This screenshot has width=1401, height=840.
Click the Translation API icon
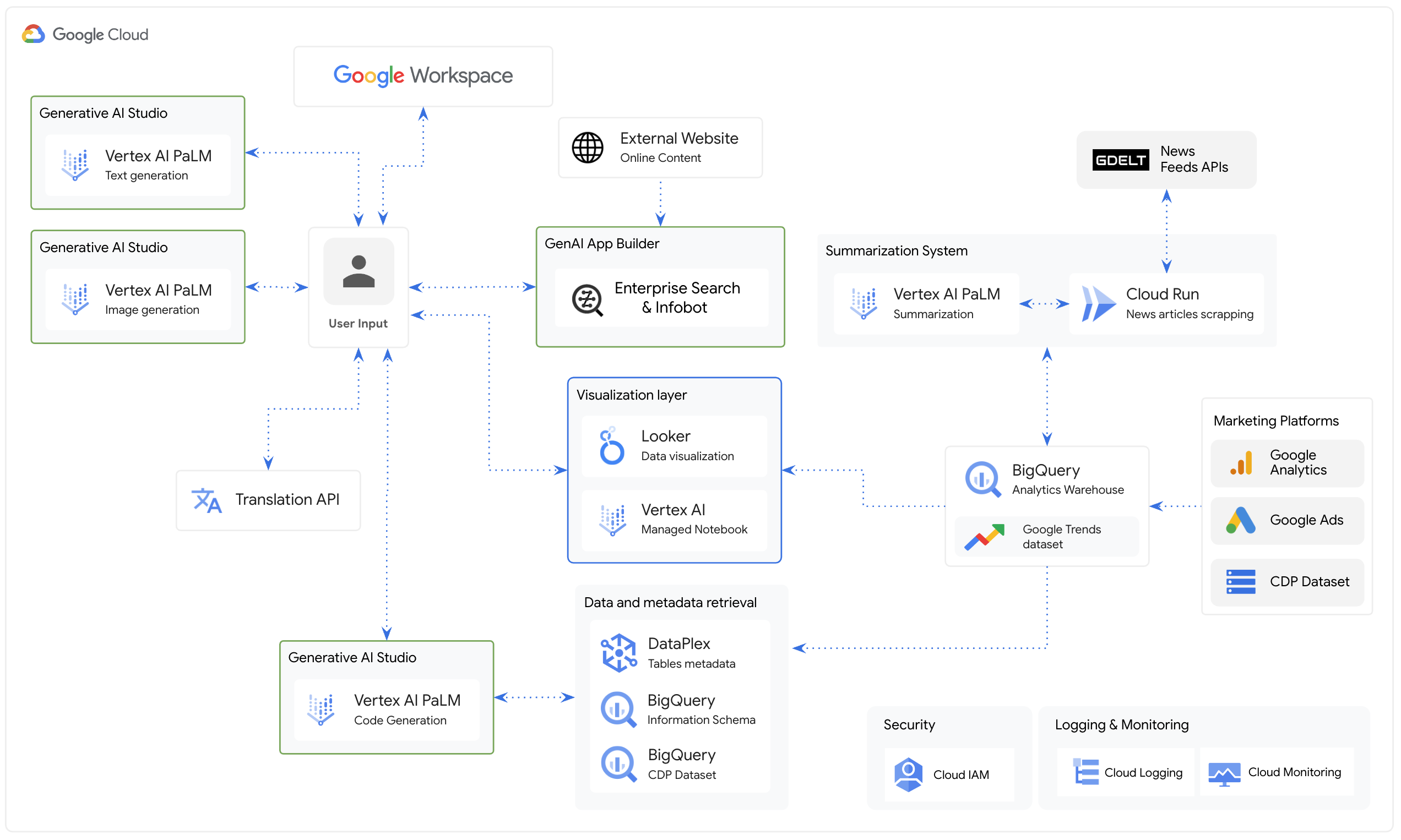click(207, 501)
